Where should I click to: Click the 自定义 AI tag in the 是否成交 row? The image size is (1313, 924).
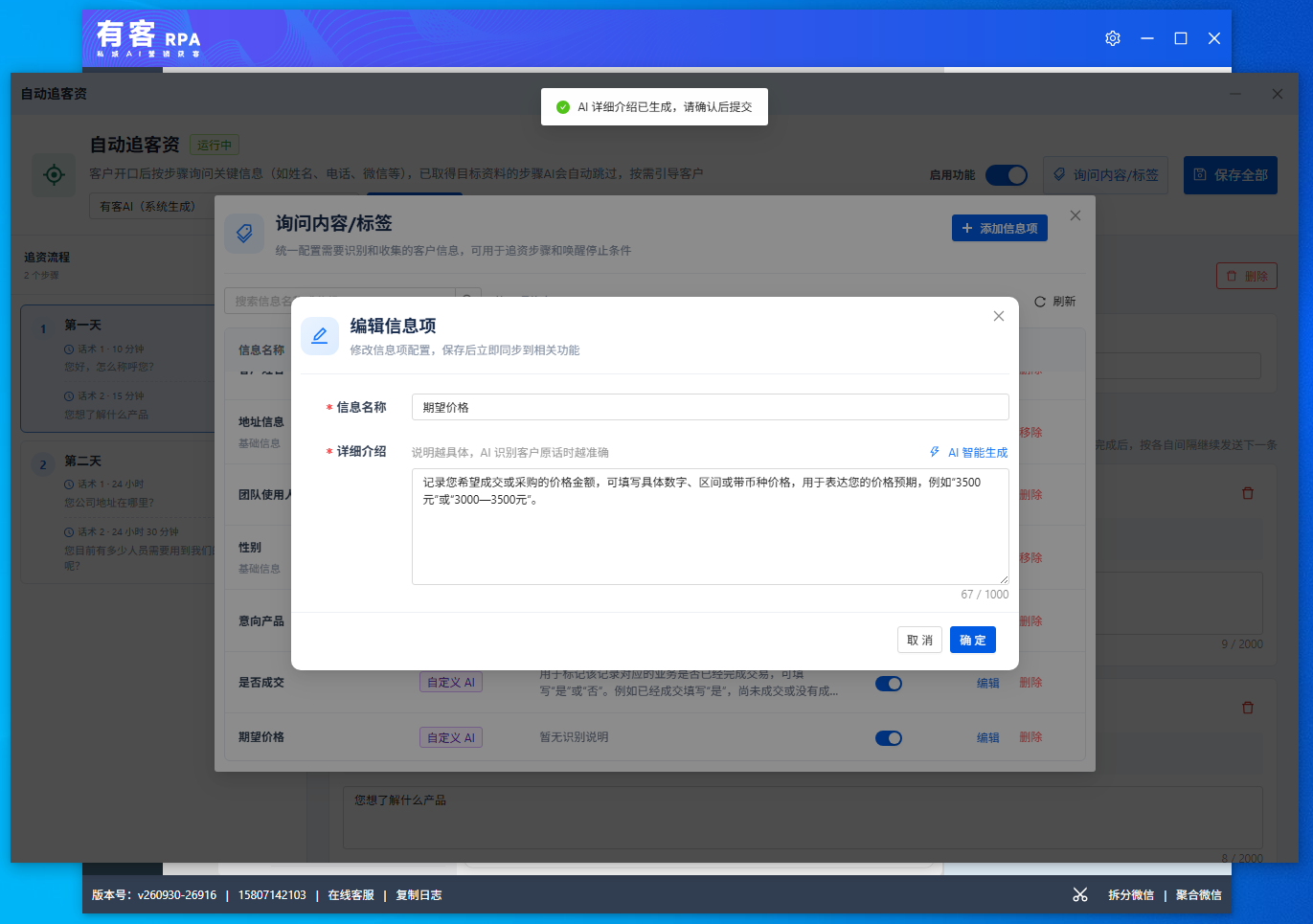(x=451, y=683)
